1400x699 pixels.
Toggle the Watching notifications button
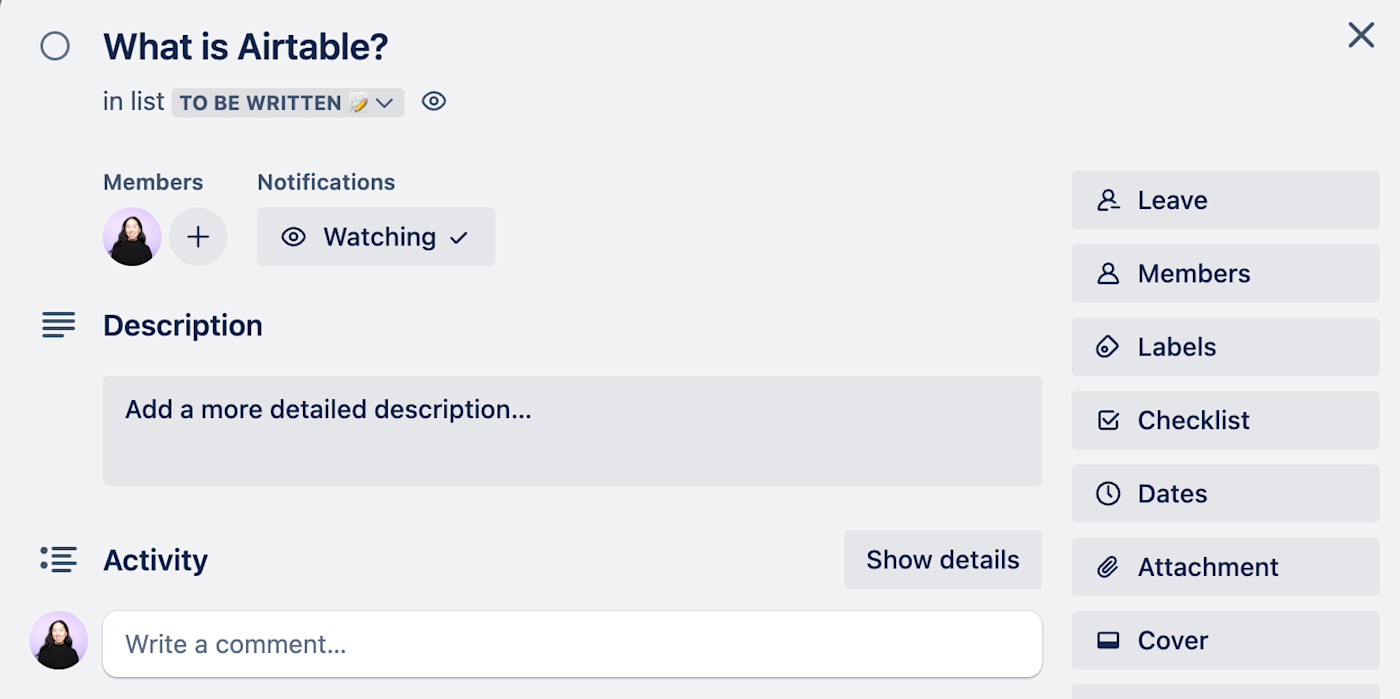(376, 237)
